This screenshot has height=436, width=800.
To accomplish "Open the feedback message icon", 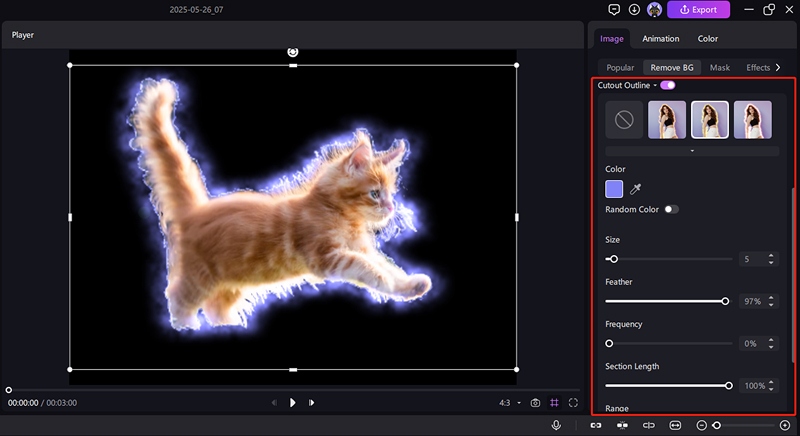I will click(x=614, y=10).
